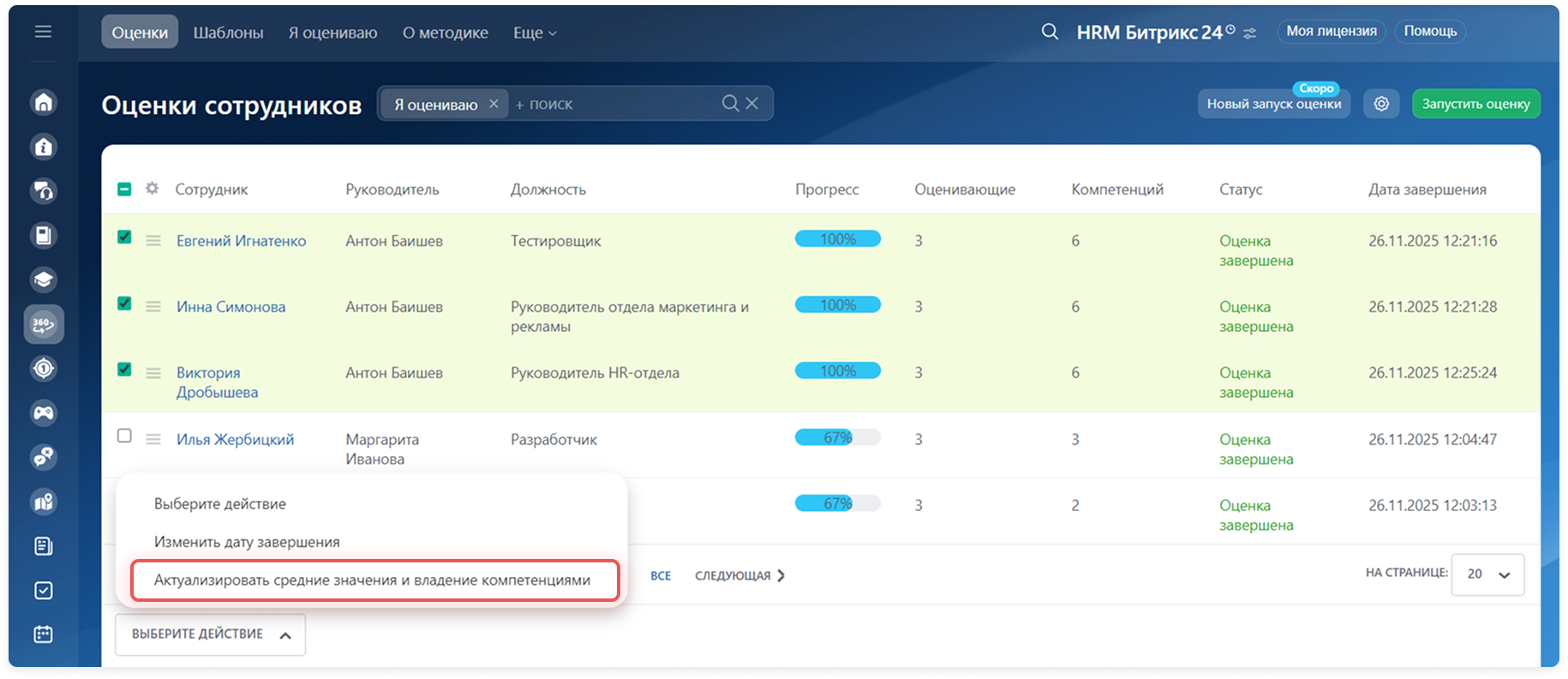Expand the Еще menu in top navigation
The height and width of the screenshot is (679, 1568).
click(535, 33)
